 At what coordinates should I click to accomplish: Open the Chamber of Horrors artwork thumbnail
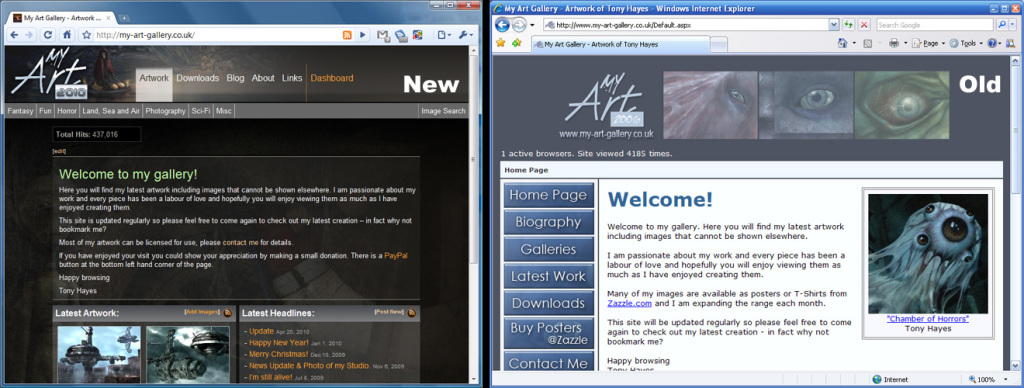(928, 254)
